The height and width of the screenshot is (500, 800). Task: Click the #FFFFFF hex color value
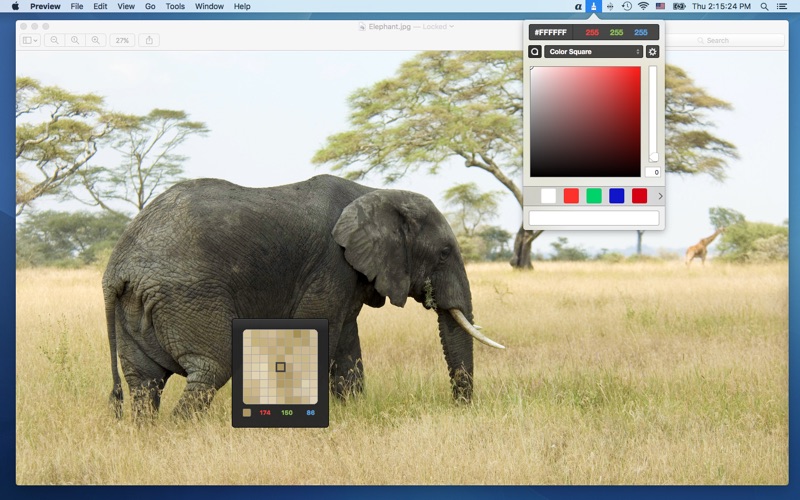click(551, 32)
